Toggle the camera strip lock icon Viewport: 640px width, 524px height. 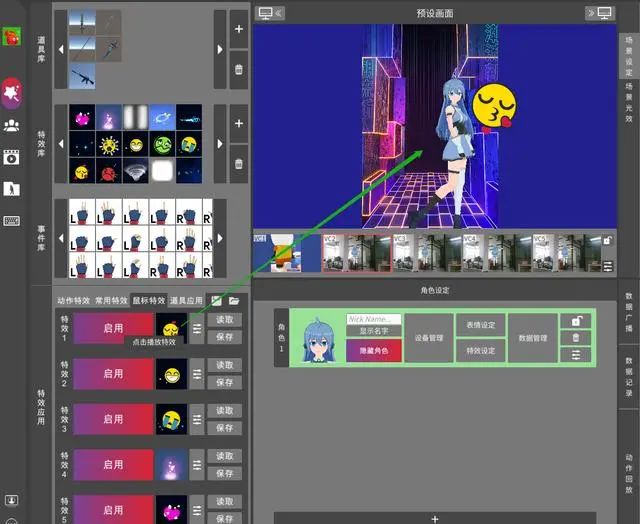coord(607,241)
